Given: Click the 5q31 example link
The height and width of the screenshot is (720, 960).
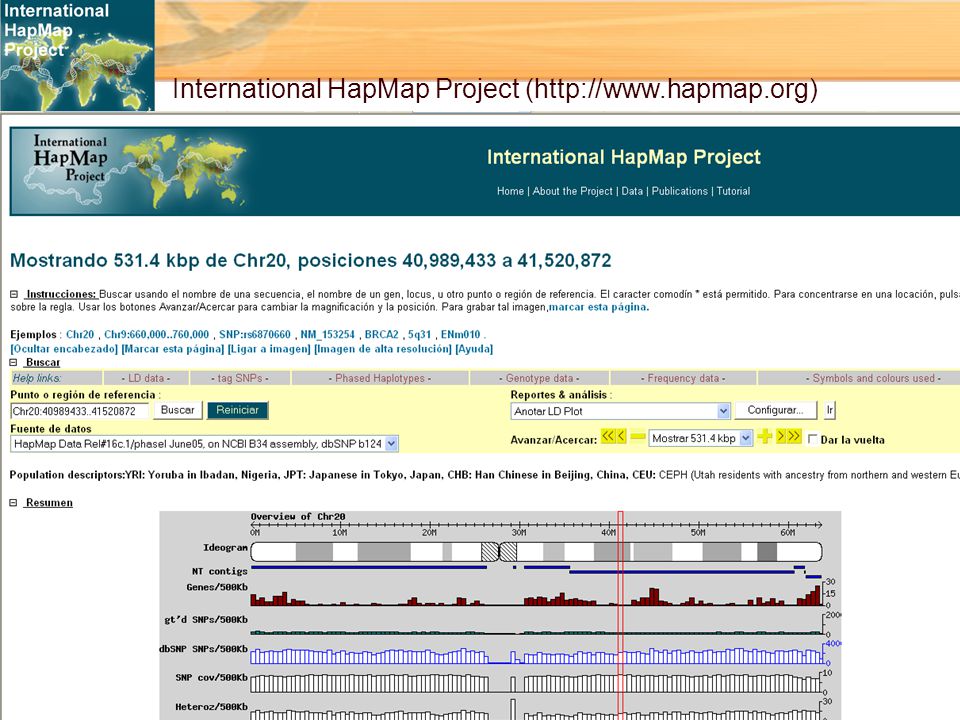Looking at the screenshot, I should (419, 335).
